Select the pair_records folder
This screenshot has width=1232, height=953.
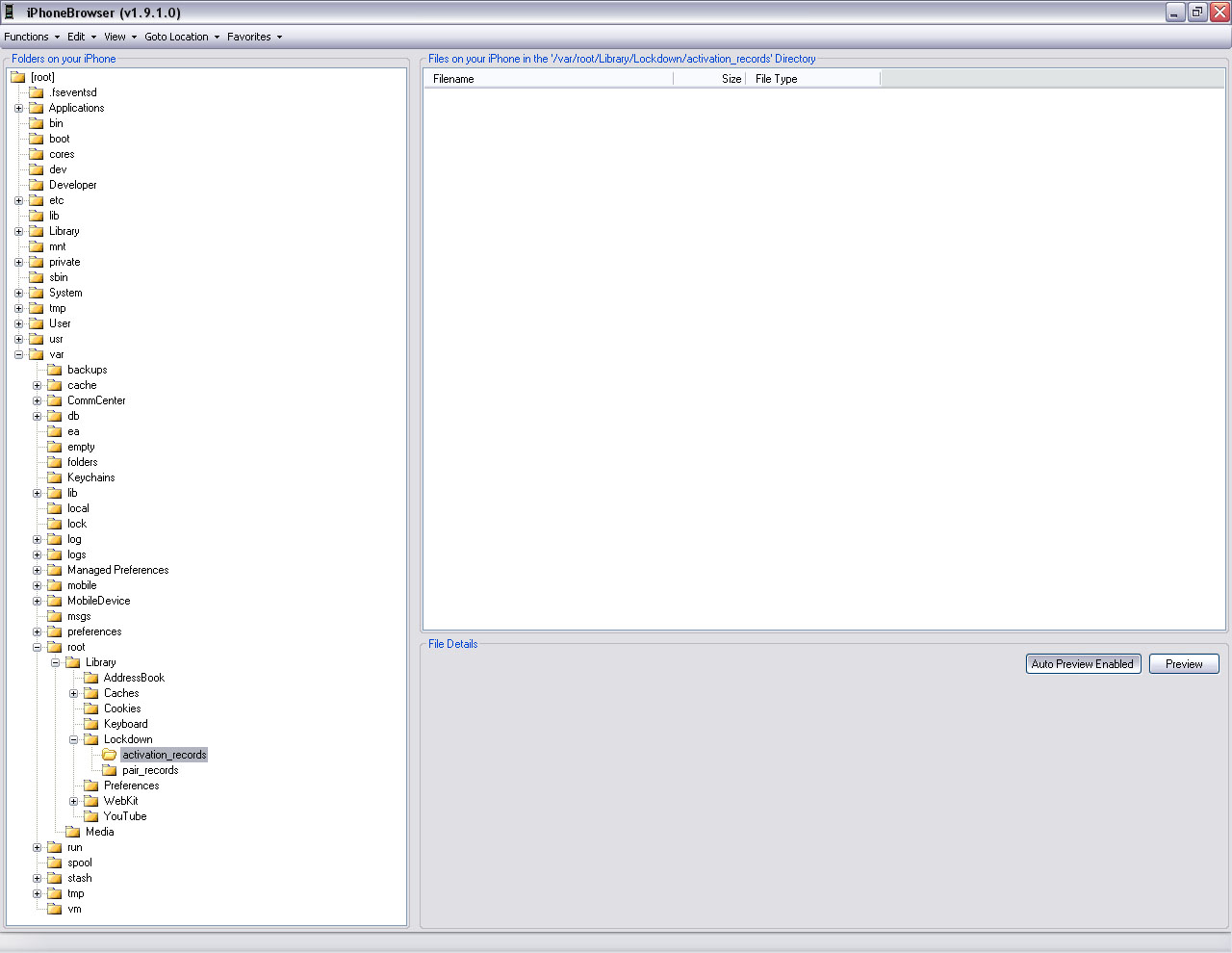click(150, 770)
